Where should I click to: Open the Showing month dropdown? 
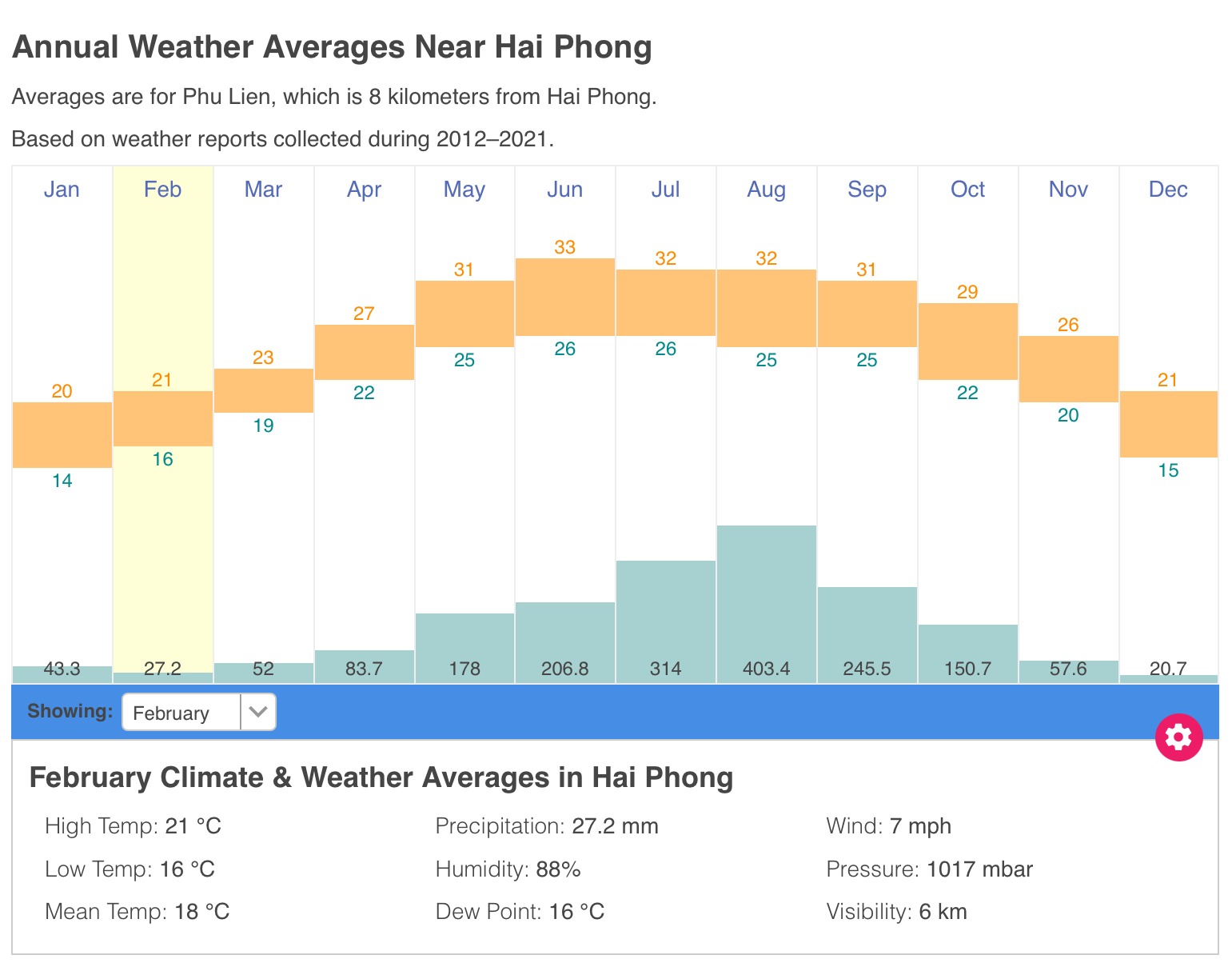(x=197, y=712)
